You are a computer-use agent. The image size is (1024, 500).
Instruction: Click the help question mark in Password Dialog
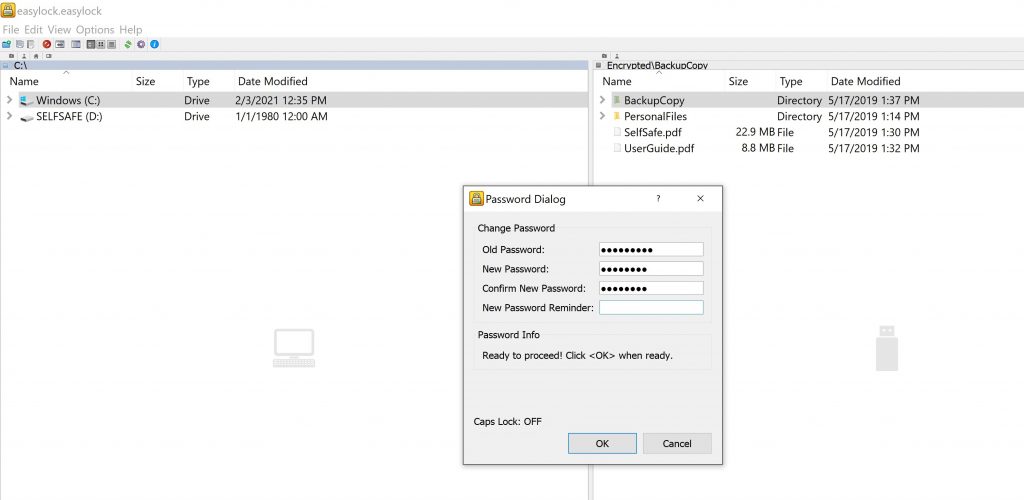click(x=658, y=198)
